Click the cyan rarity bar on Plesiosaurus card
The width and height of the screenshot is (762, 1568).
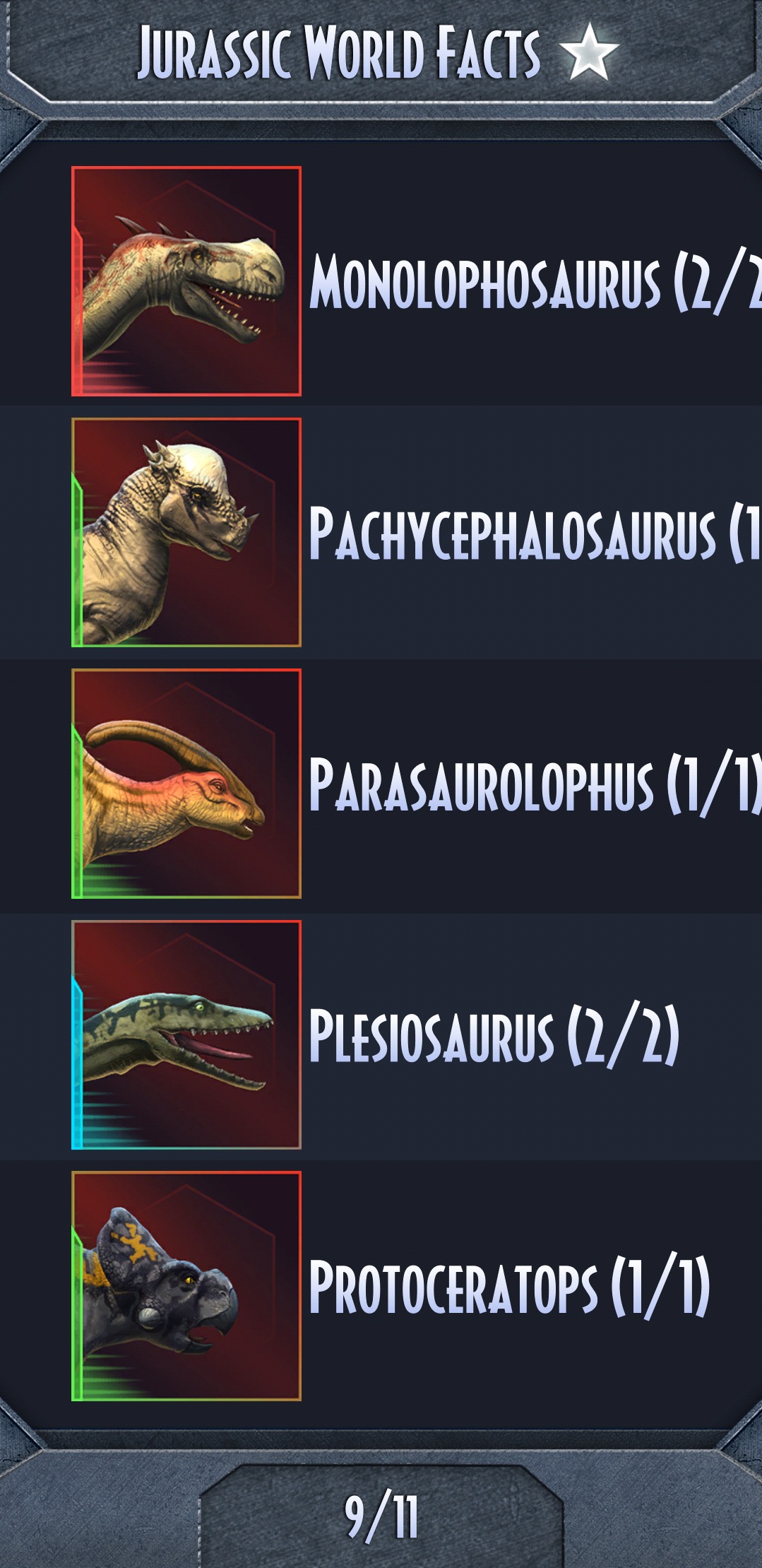[x=77, y=1063]
